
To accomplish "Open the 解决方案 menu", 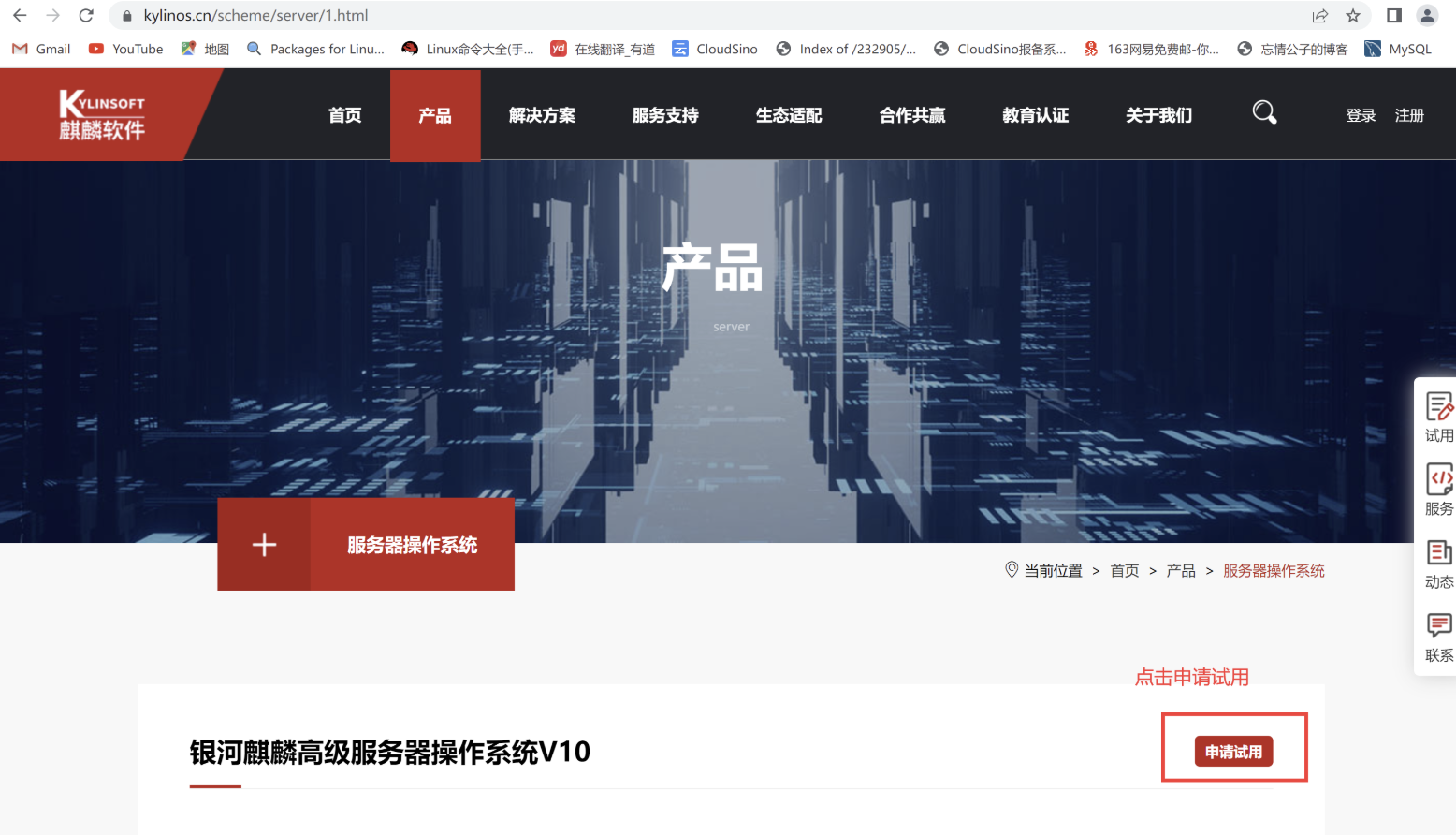I will coord(542,115).
